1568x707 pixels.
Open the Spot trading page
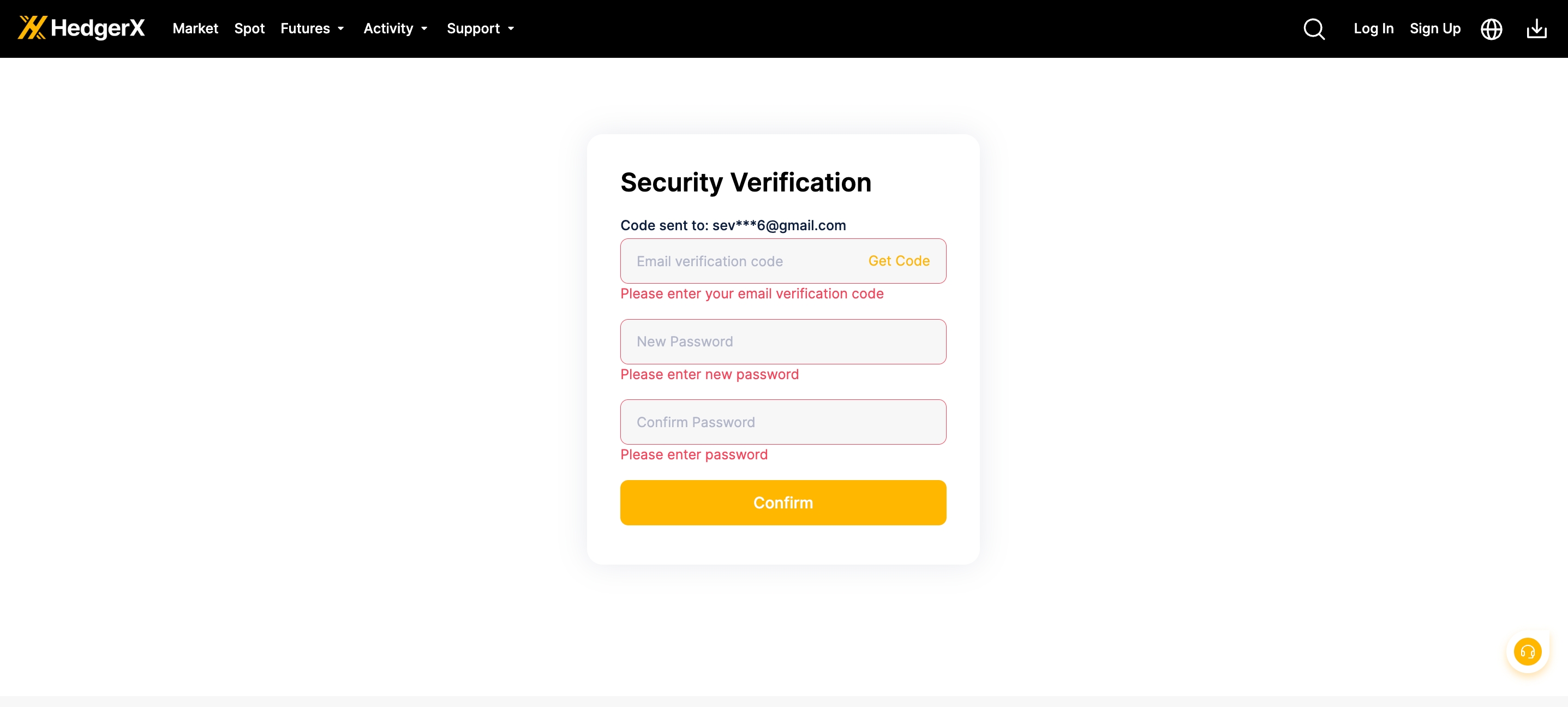tap(249, 28)
